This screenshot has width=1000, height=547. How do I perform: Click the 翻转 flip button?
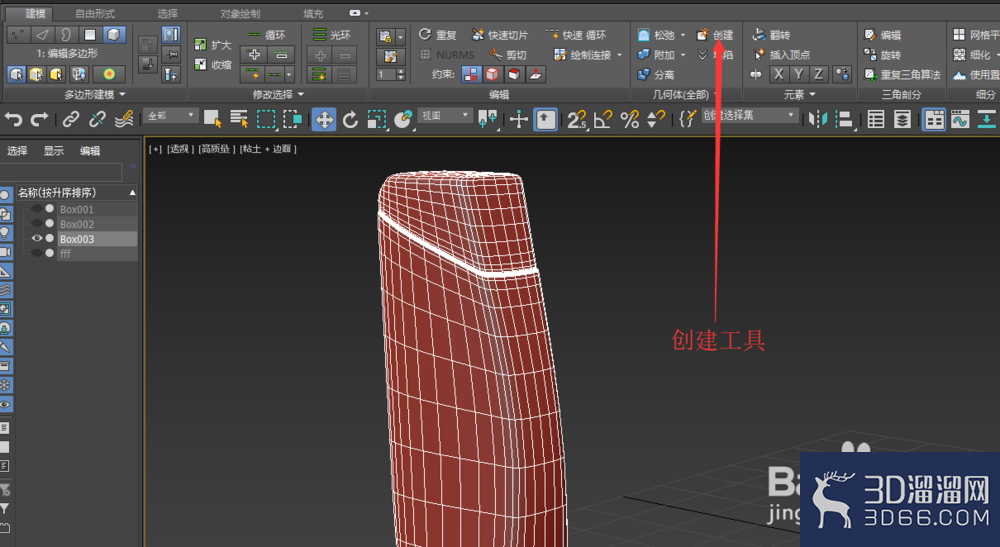pyautogui.click(x=771, y=35)
